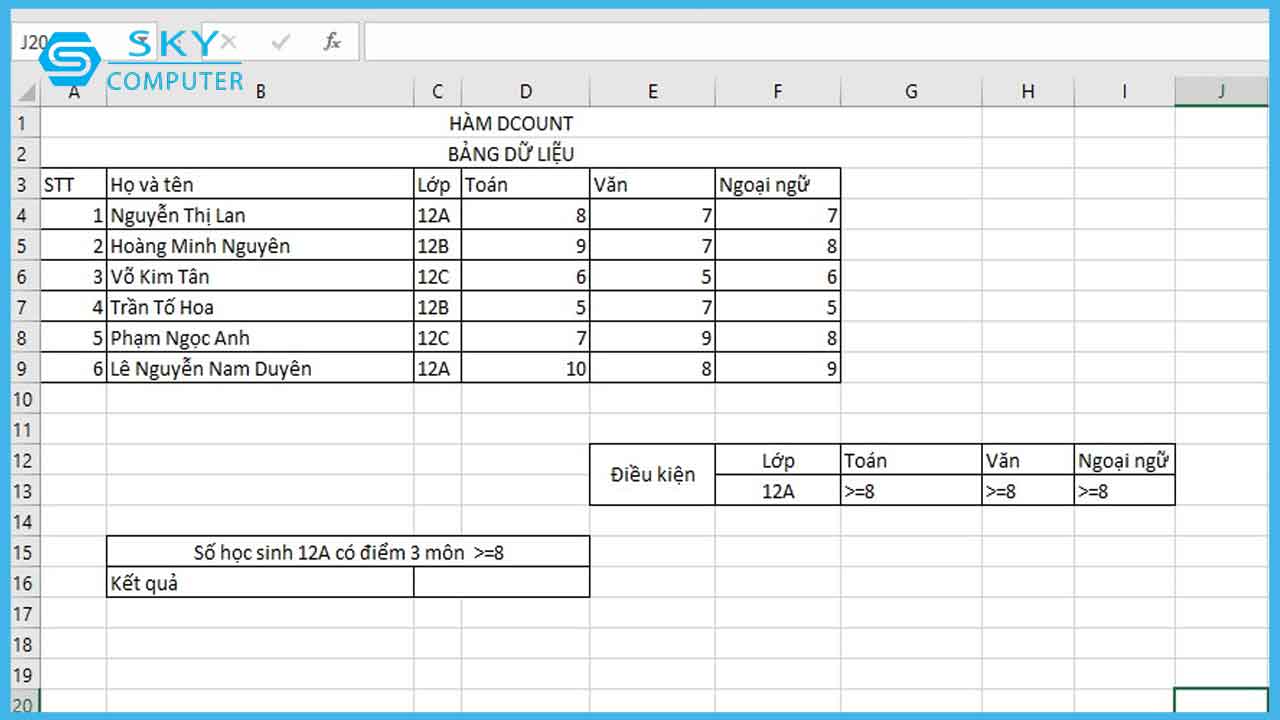The image size is (1280, 720).
Task: Select the class cell '12B' for Trần Tố Hoa
Action: tap(438, 307)
